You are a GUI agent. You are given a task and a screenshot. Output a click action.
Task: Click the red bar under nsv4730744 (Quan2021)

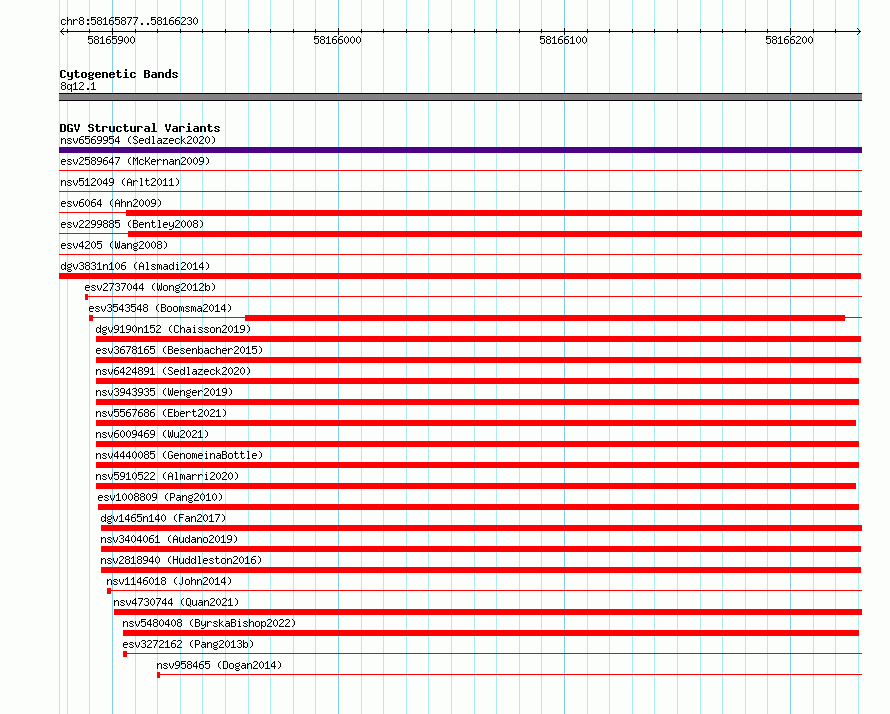tap(488, 612)
